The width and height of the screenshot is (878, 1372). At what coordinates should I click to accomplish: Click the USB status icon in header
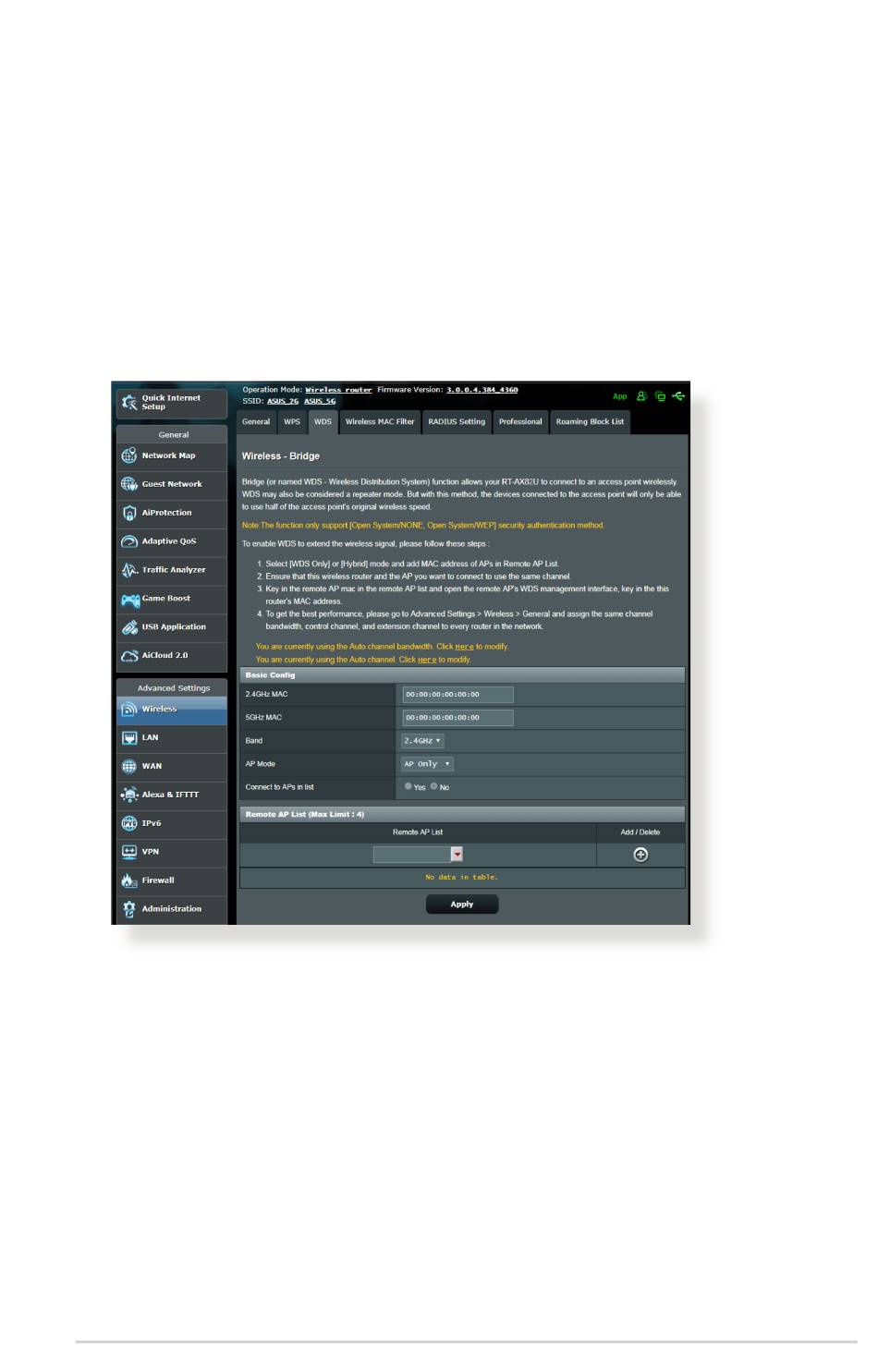(678, 396)
